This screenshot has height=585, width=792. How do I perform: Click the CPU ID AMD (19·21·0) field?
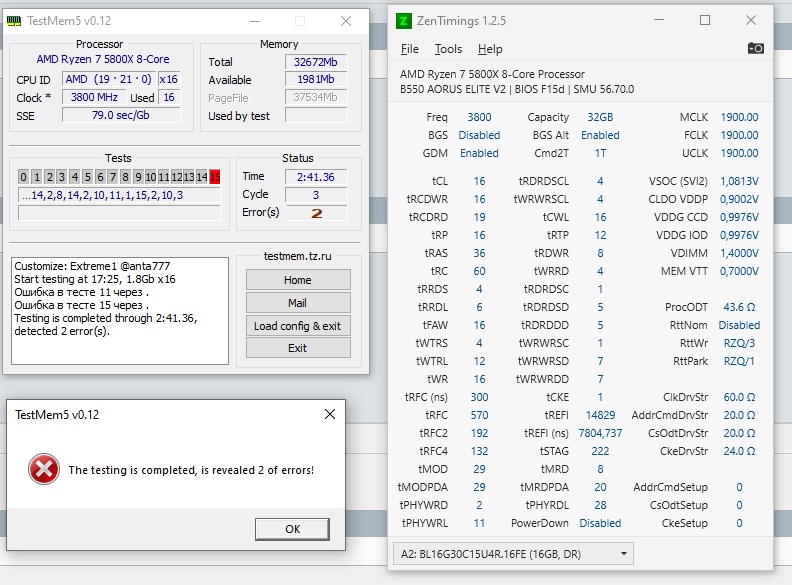[x=109, y=79]
